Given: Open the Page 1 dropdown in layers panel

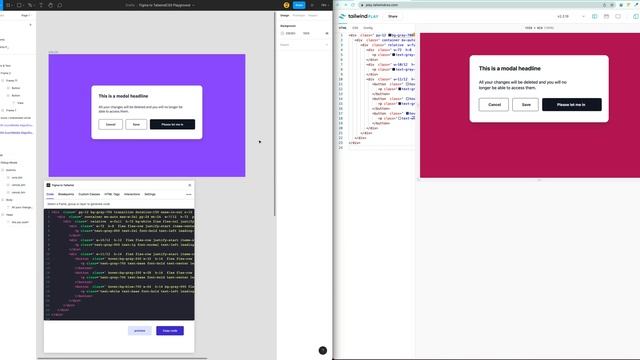Looking at the screenshot, I should pos(26,16).
